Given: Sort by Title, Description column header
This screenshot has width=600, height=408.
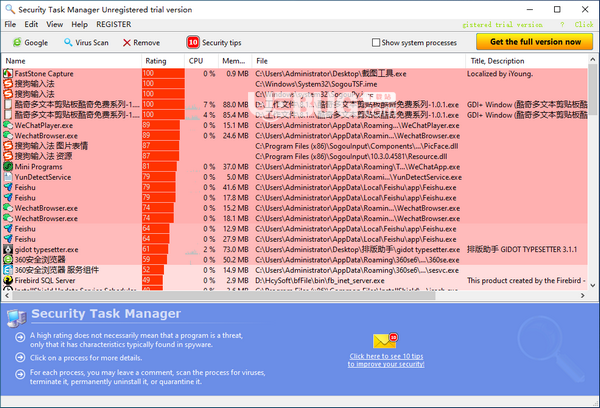Looking at the screenshot, I should point(527,61).
